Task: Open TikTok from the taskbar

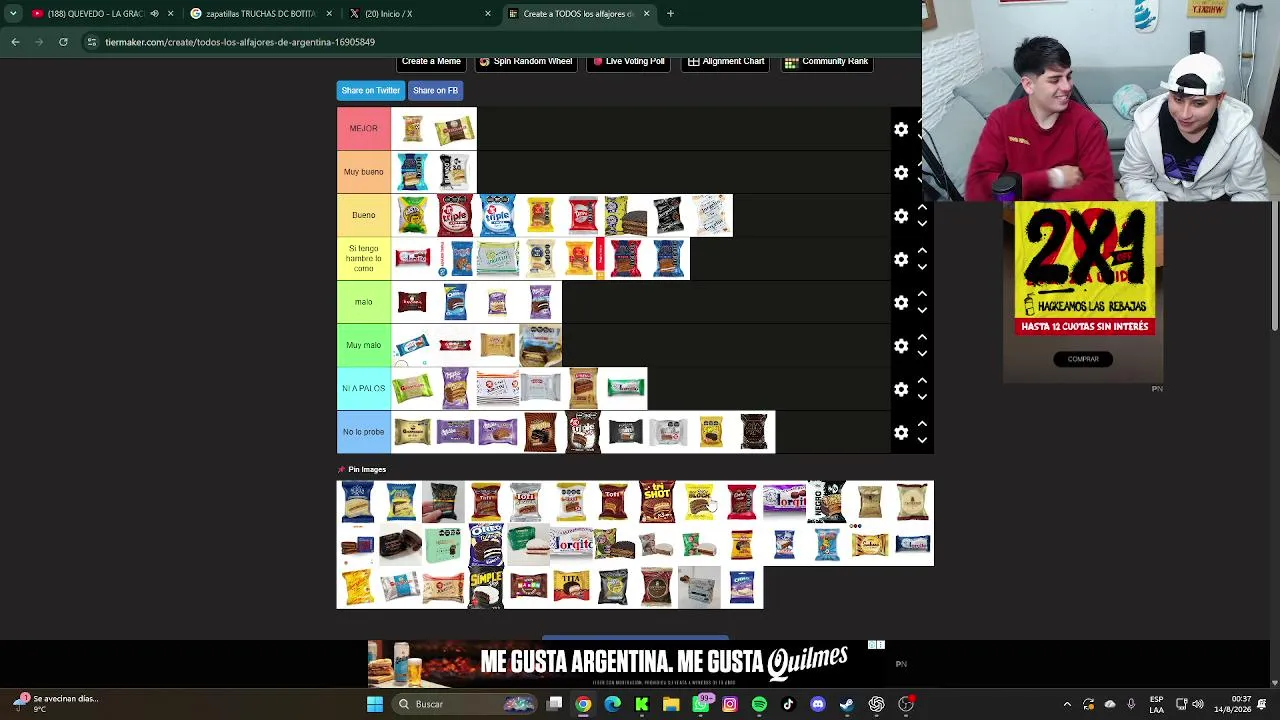Action: (788, 704)
